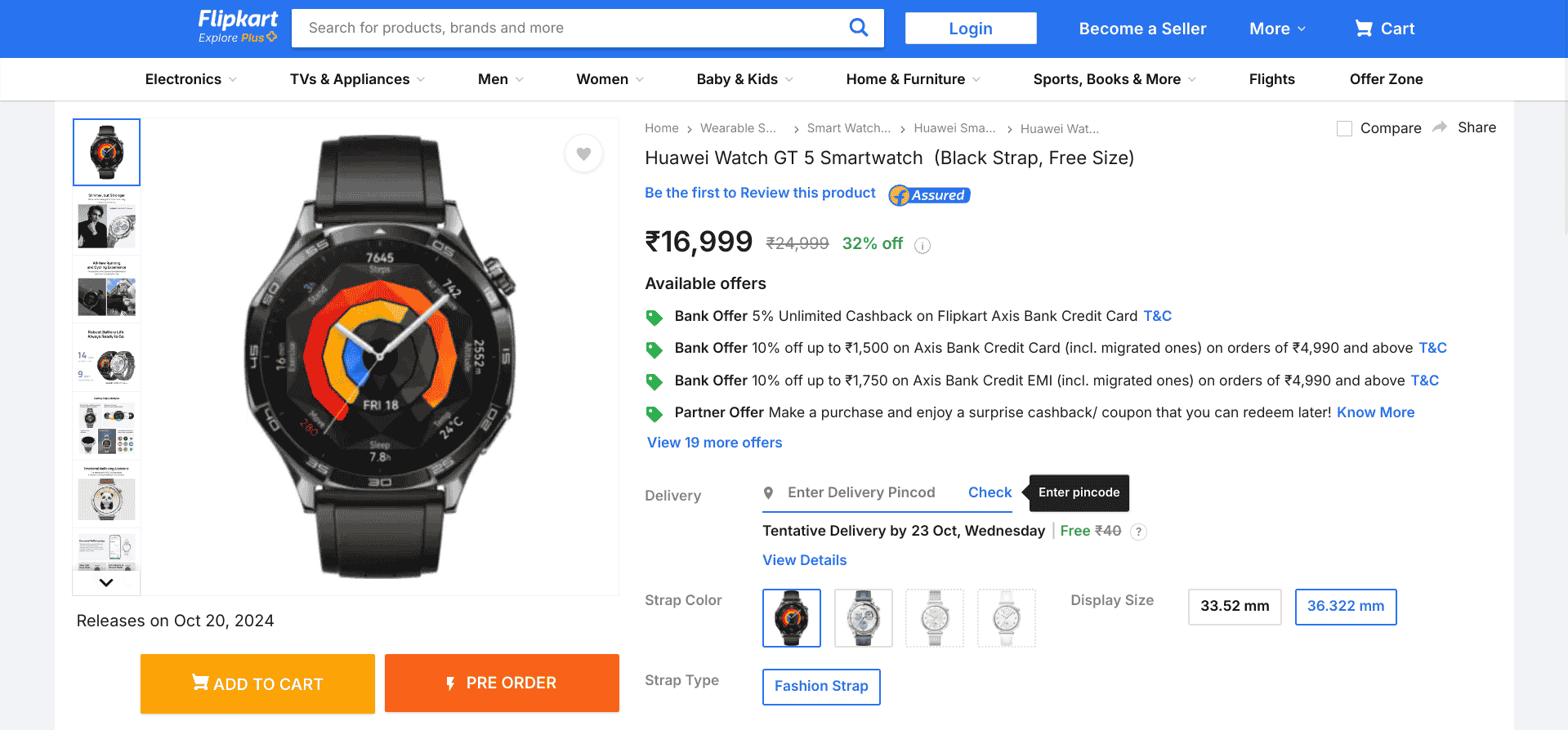Click the share arrow icon

pos(1440,127)
